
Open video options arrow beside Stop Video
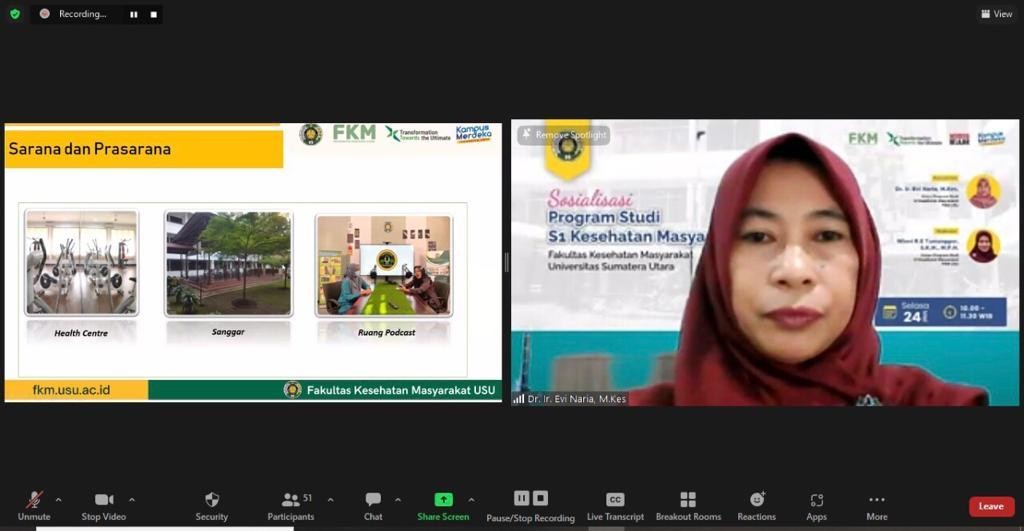point(132,500)
